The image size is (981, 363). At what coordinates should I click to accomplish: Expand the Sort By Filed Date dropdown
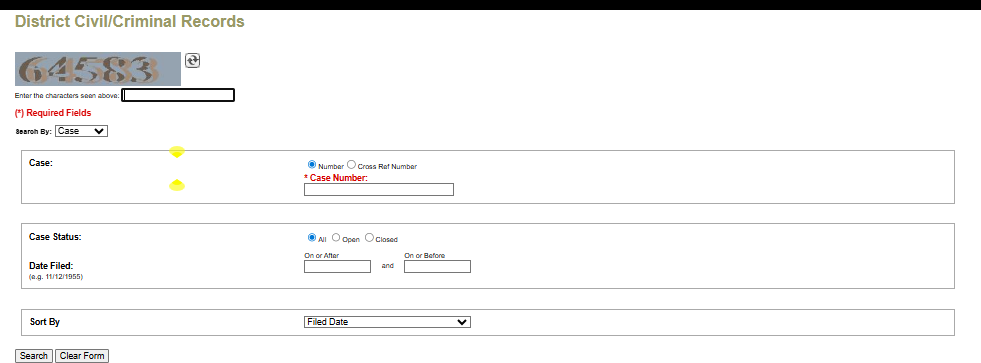click(387, 322)
